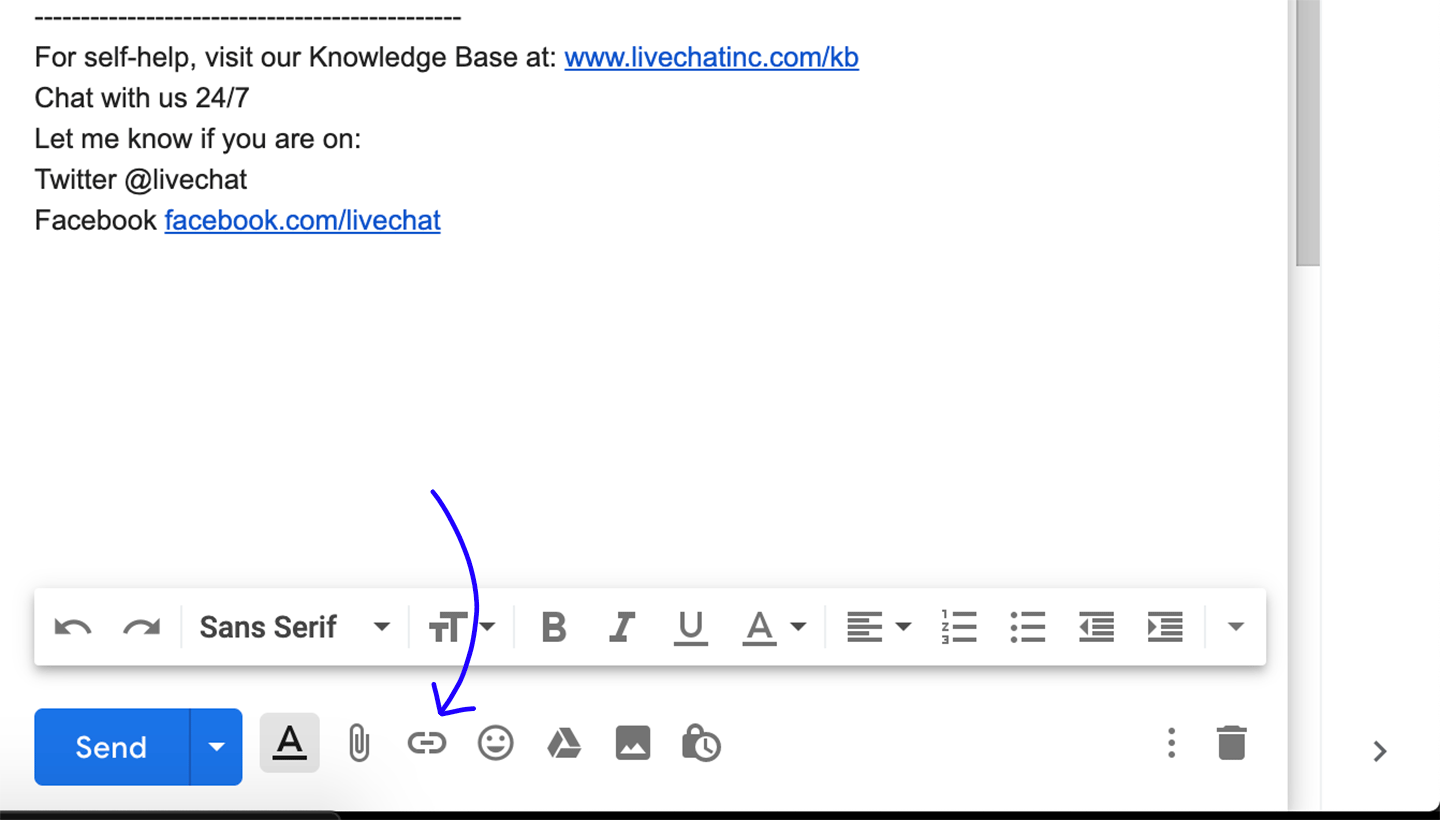Toggle confidential mode lock-clock icon
The width and height of the screenshot is (1440, 820).
point(701,743)
